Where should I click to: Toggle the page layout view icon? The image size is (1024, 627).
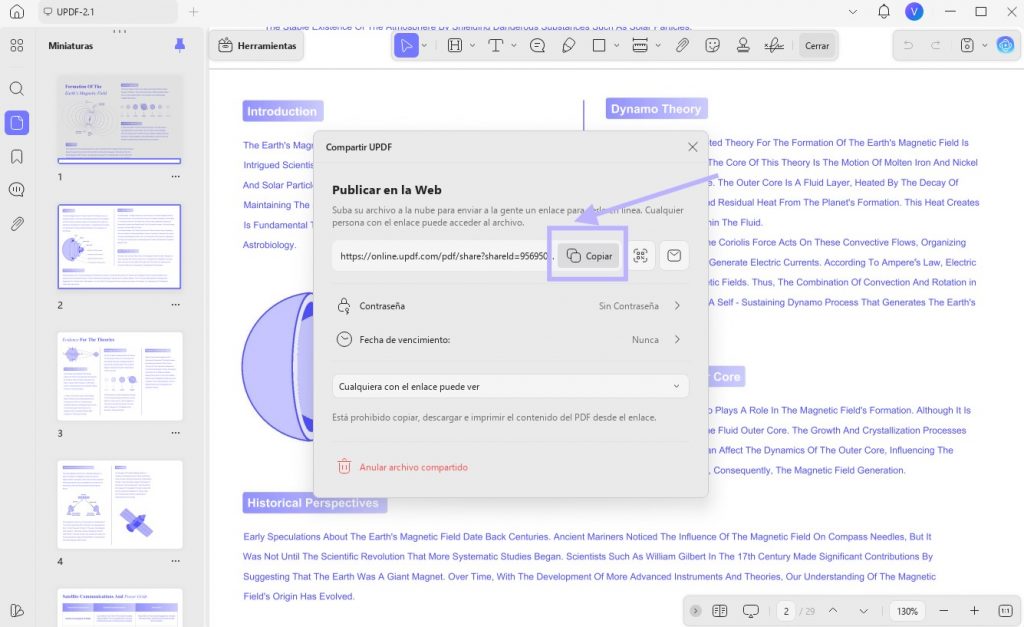point(720,611)
